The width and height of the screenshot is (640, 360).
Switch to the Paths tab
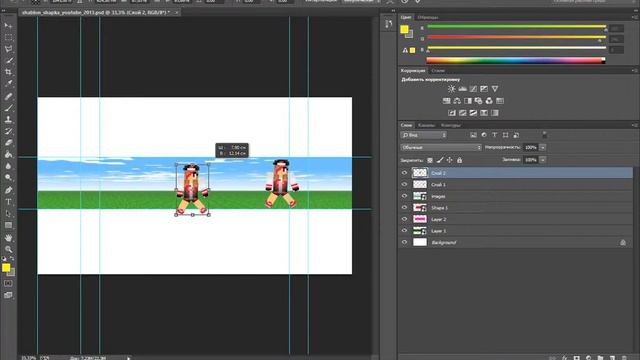tap(451, 125)
